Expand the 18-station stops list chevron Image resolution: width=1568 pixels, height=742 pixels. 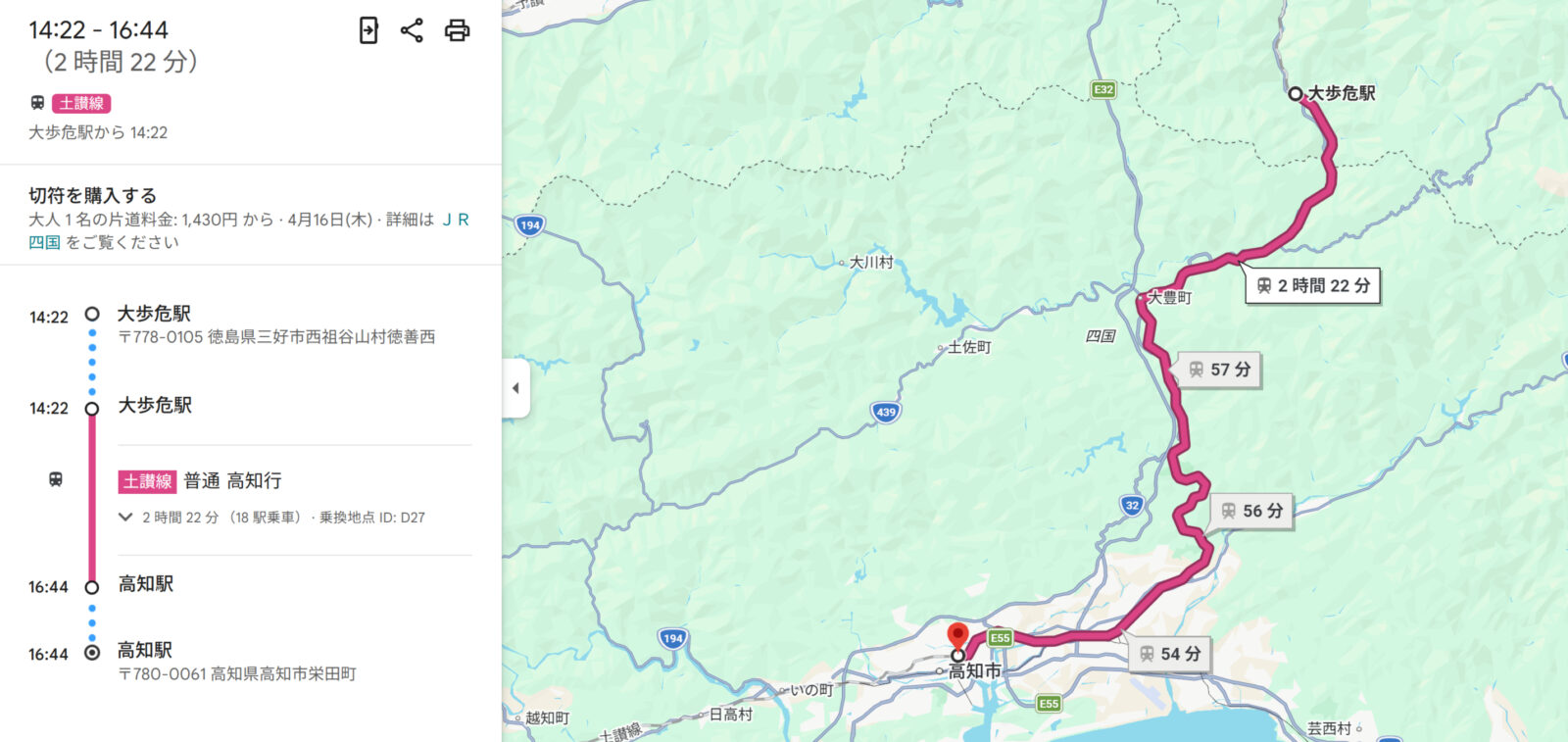125,518
